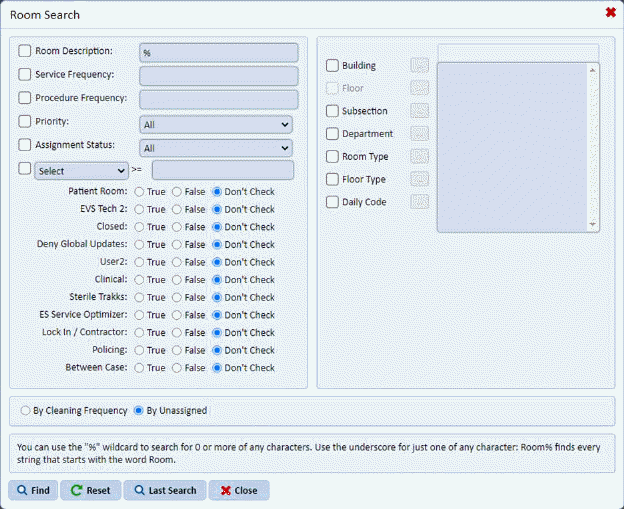This screenshot has width=624, height=509.
Task: Click the lookup button beside Building
Action: coord(420,65)
